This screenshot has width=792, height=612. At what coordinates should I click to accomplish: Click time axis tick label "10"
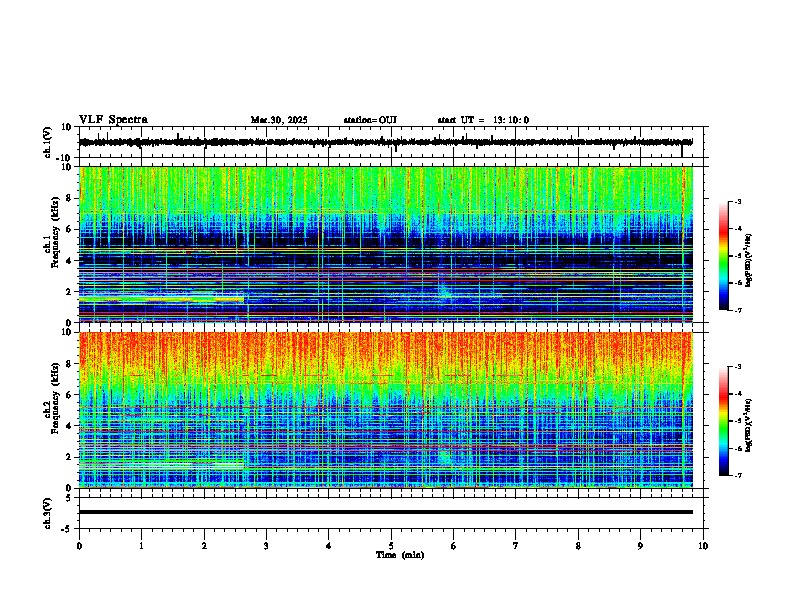(x=703, y=546)
